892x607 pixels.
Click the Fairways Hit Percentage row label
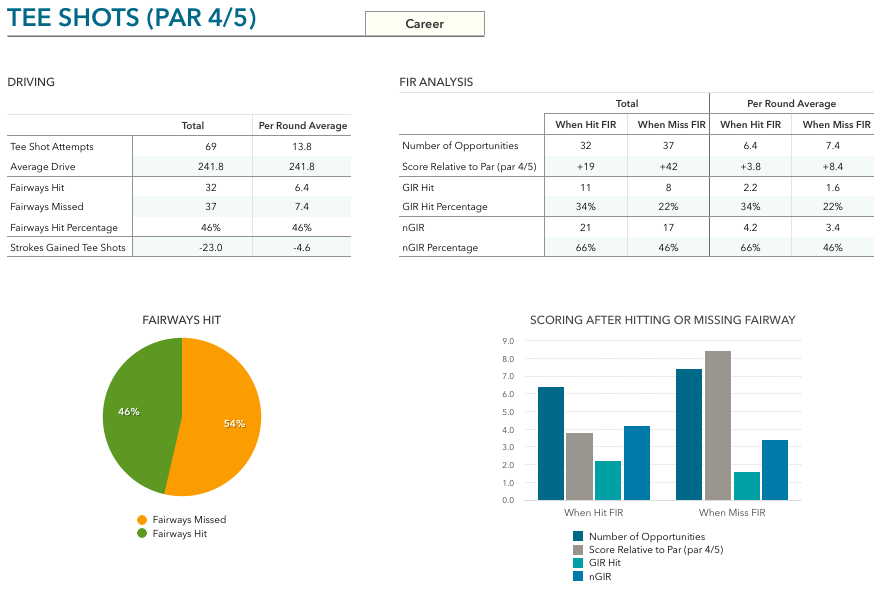[64, 228]
